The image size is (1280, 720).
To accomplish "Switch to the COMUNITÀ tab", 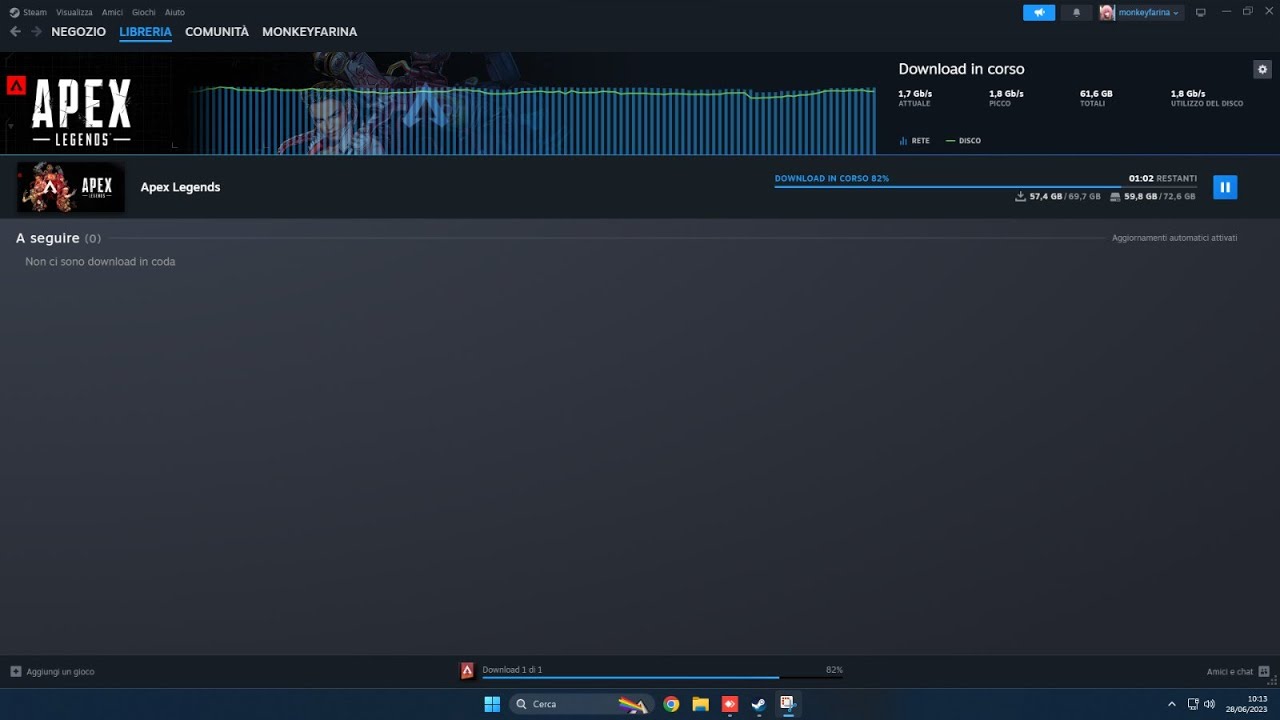I will [217, 32].
